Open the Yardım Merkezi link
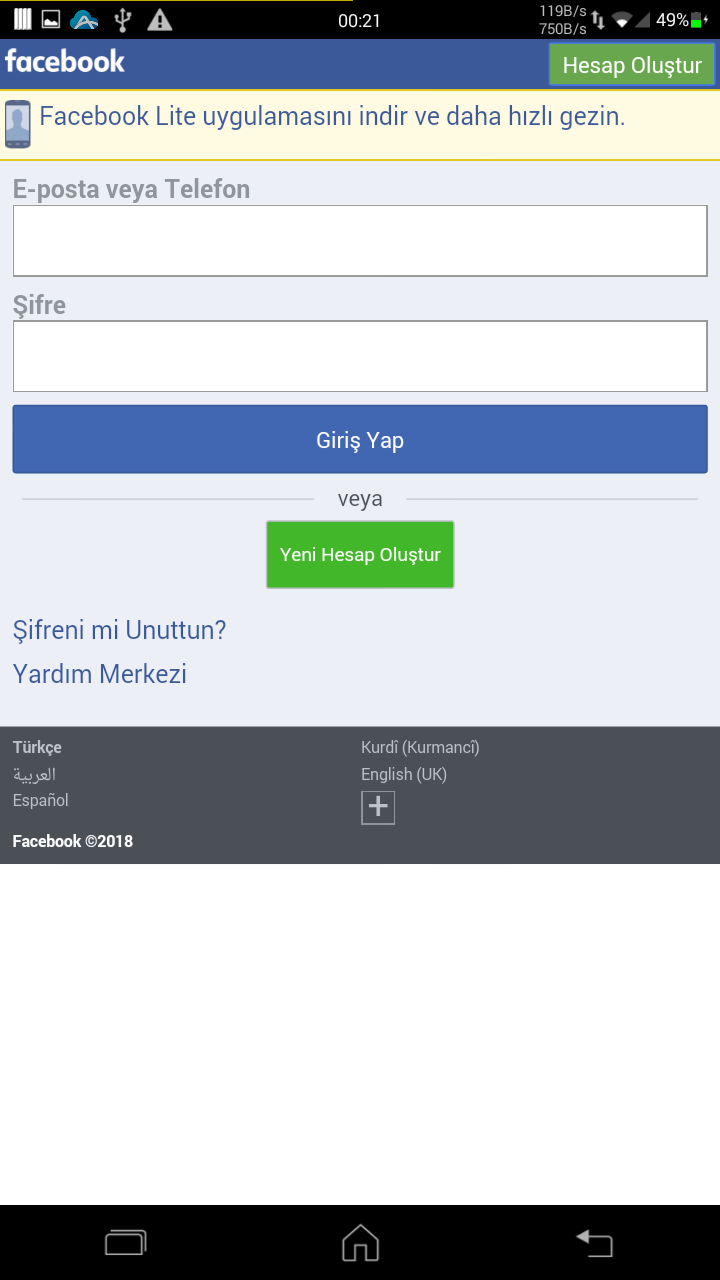Viewport: 720px width, 1280px height. tap(100, 674)
